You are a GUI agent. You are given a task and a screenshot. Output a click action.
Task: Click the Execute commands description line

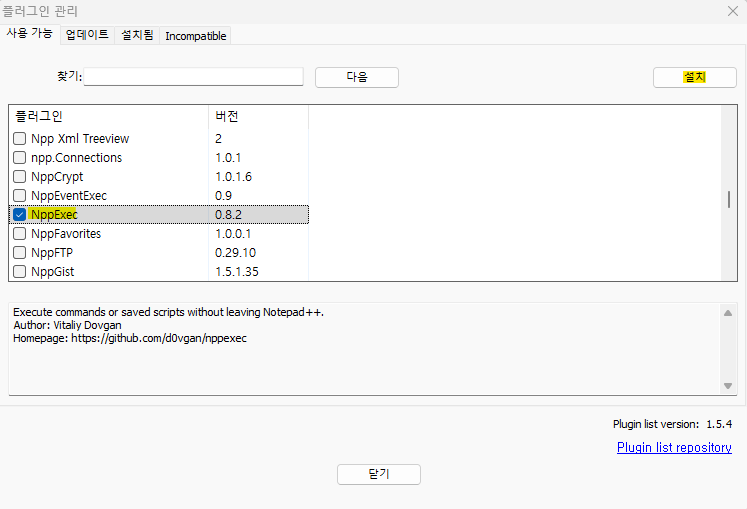tap(169, 312)
